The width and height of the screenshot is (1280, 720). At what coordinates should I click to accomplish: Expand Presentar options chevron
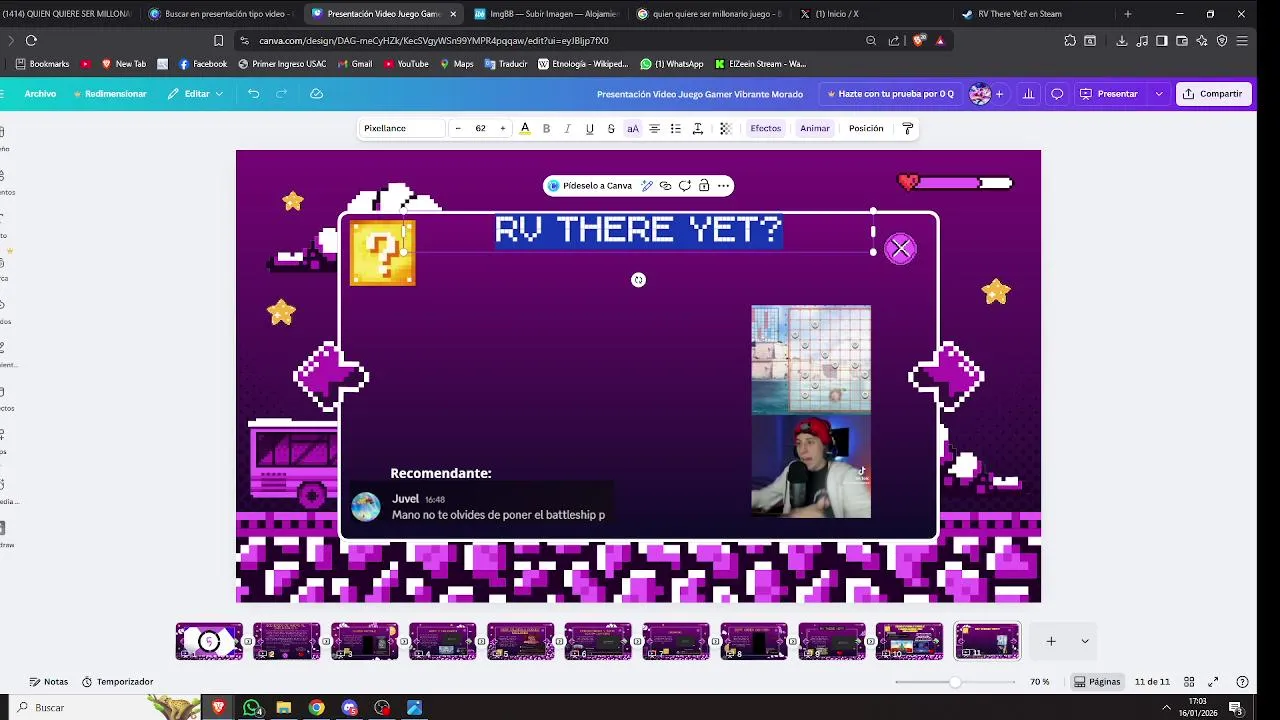click(x=1159, y=94)
